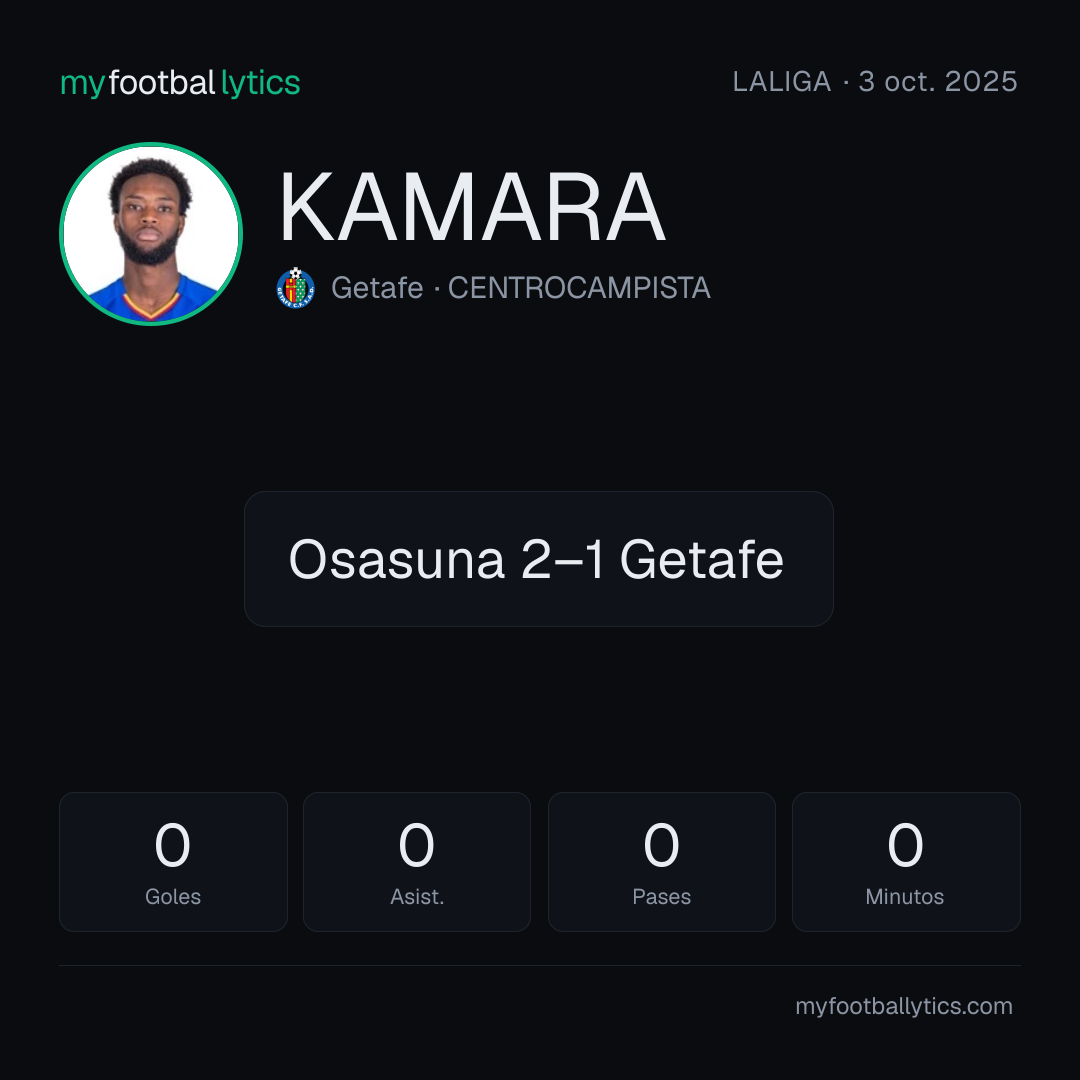Click the Getafe club crest icon

295,288
